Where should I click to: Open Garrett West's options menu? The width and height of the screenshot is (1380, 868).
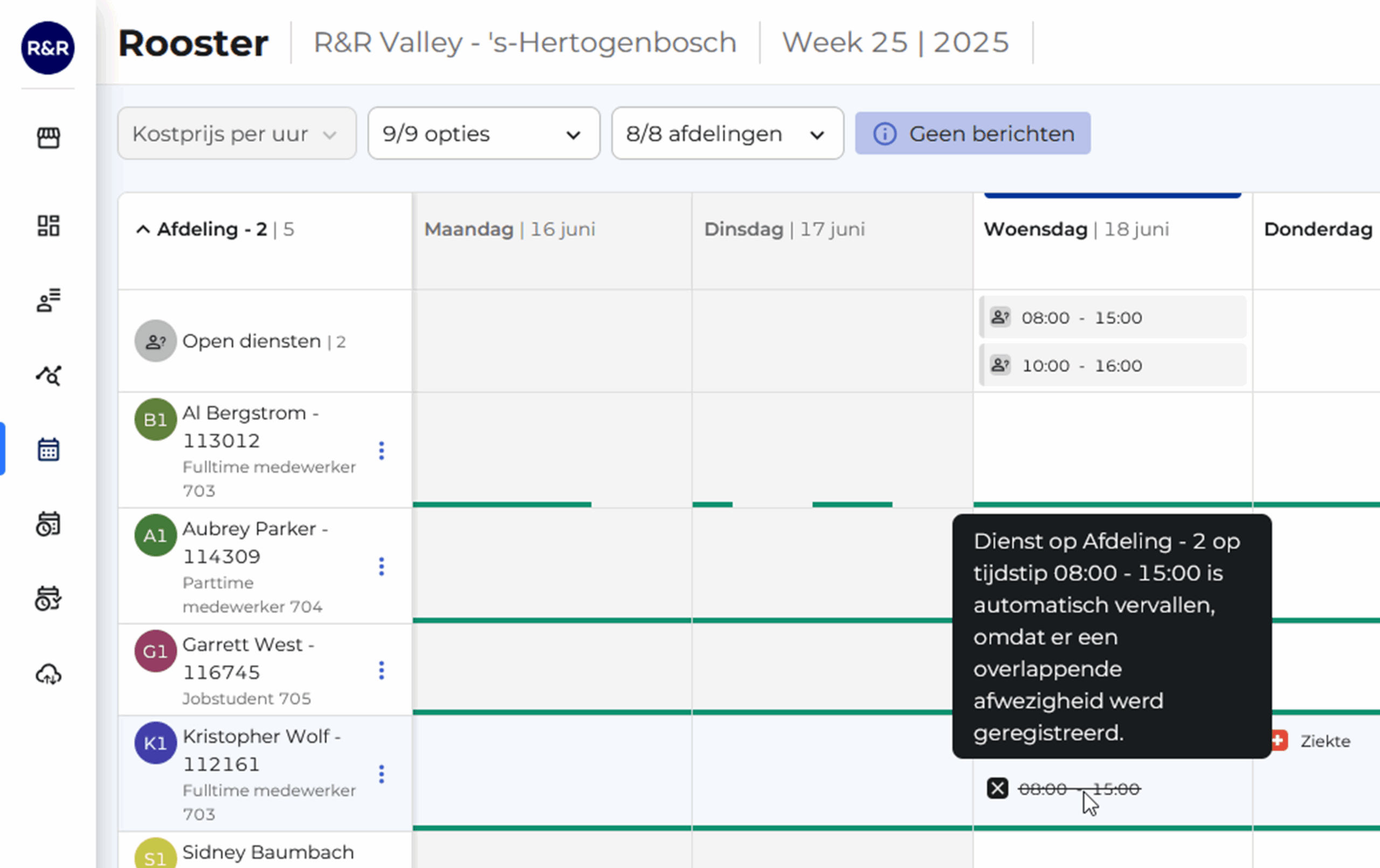click(x=381, y=670)
